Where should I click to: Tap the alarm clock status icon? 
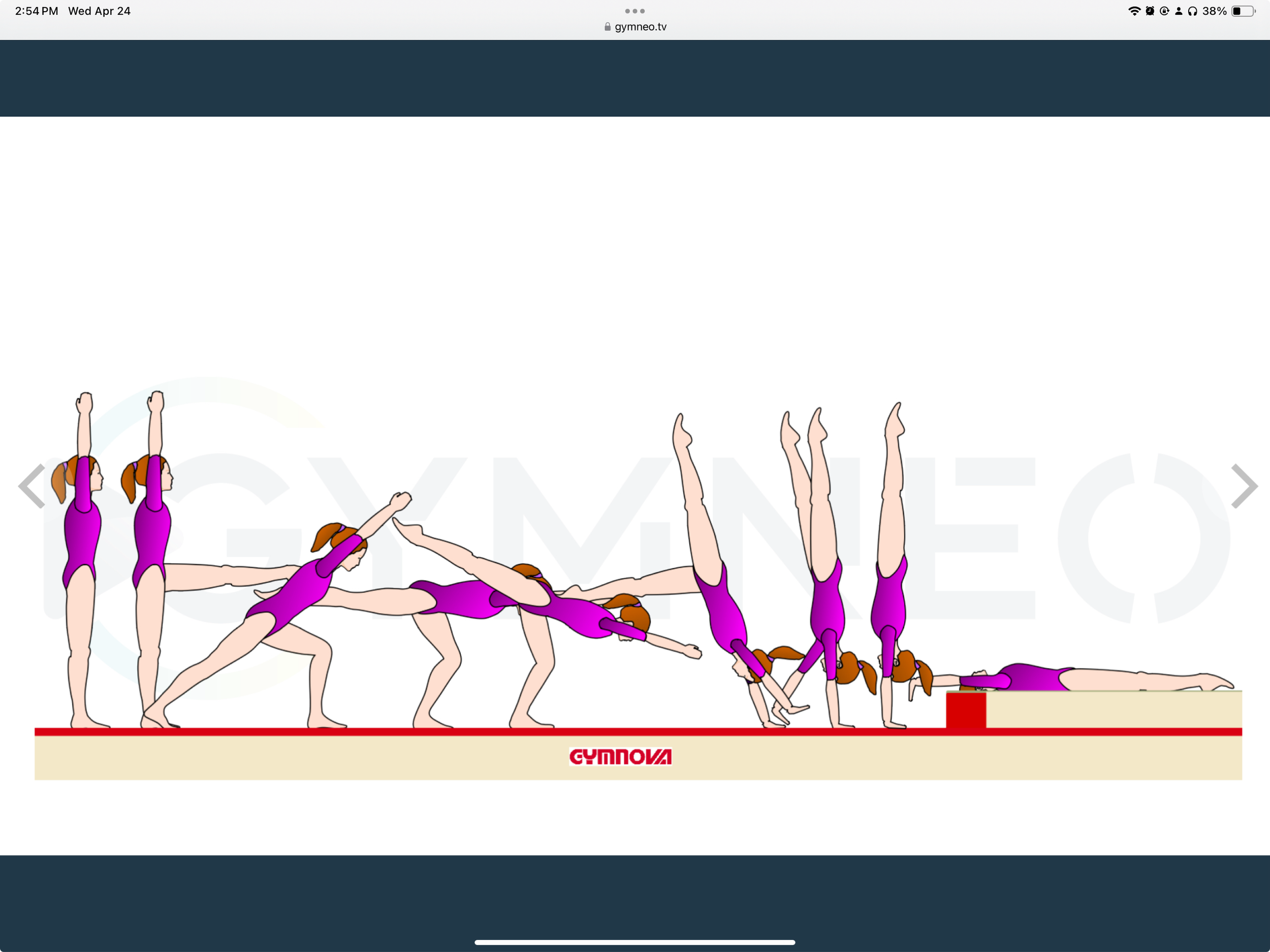(x=1151, y=11)
